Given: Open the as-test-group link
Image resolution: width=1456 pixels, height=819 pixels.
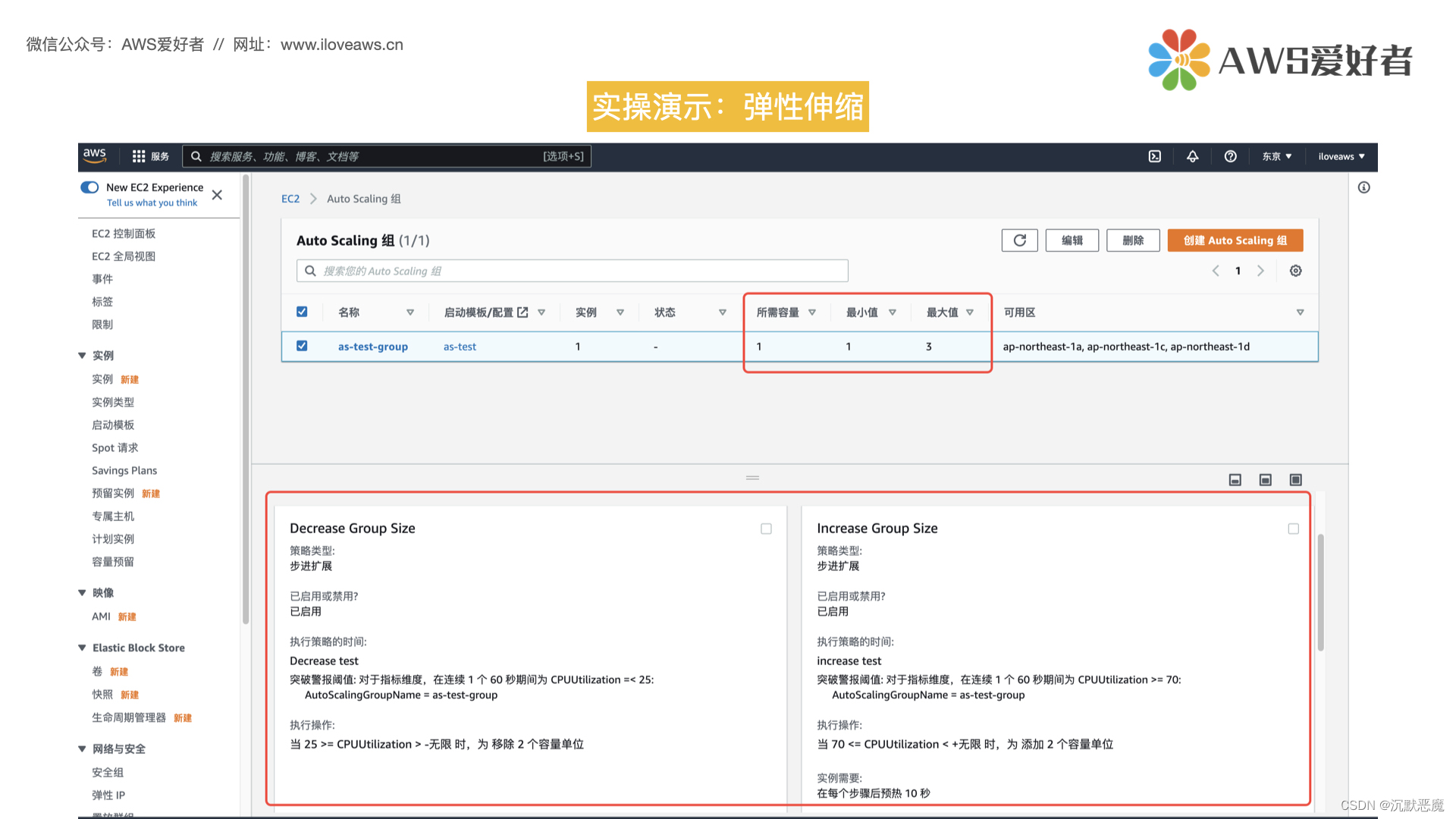Looking at the screenshot, I should [372, 347].
